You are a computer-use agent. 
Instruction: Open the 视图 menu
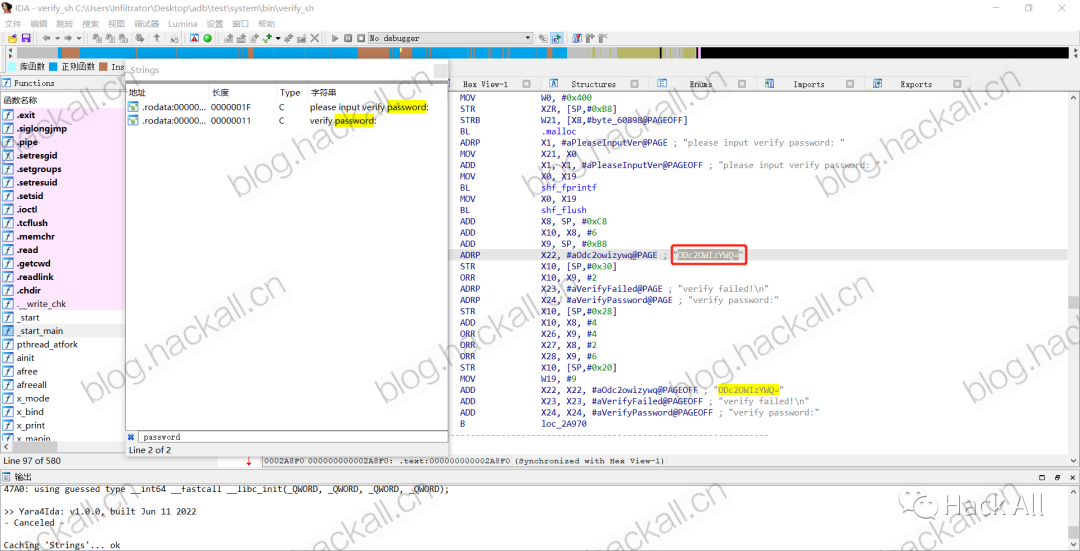[116, 24]
